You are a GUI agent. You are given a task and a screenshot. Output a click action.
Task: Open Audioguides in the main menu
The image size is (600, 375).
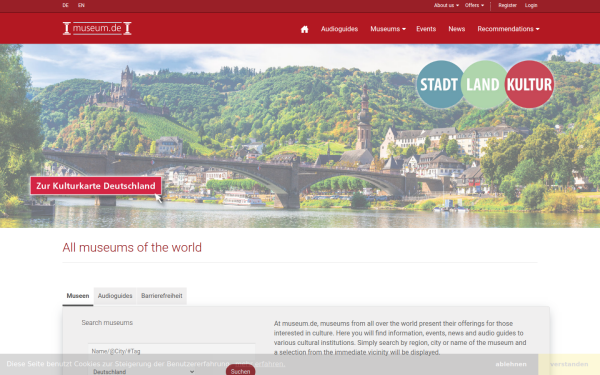339,29
